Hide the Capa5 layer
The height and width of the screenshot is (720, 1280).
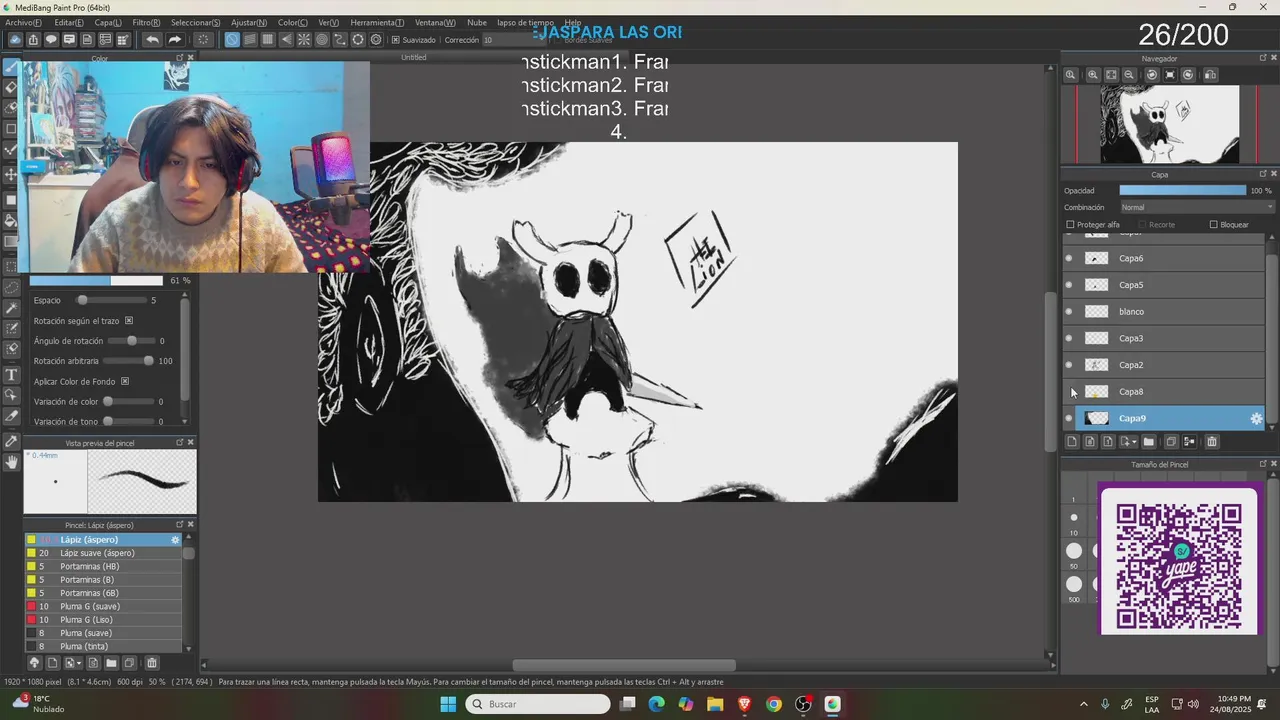tap(1069, 285)
